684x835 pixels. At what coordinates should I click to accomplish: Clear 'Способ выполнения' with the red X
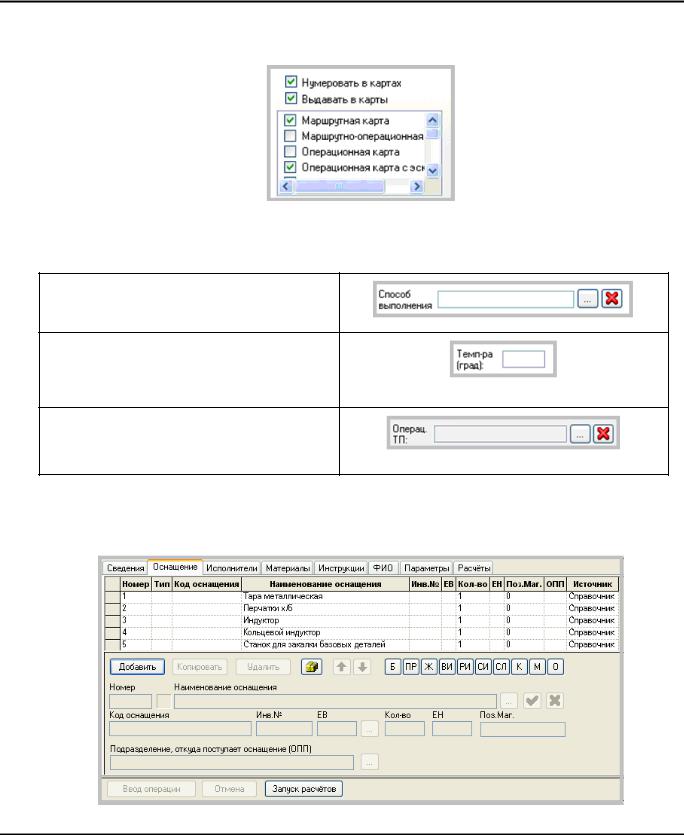612,299
